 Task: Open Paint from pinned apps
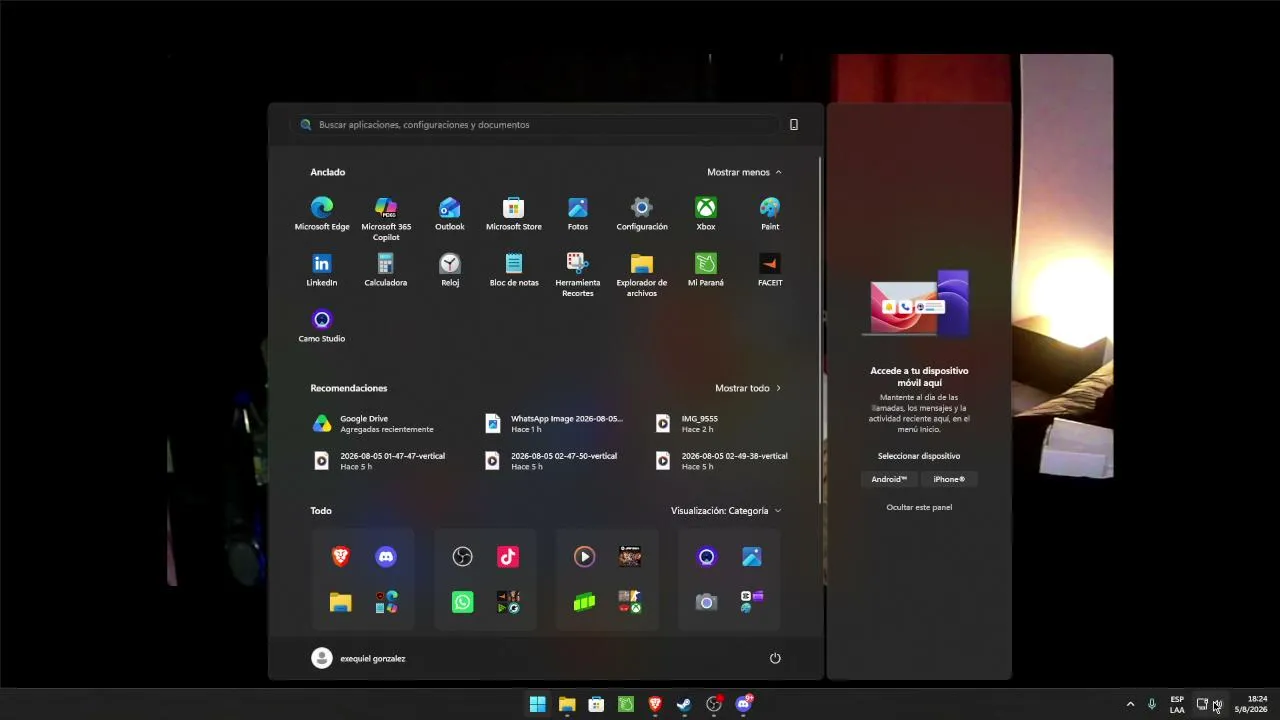(x=770, y=213)
